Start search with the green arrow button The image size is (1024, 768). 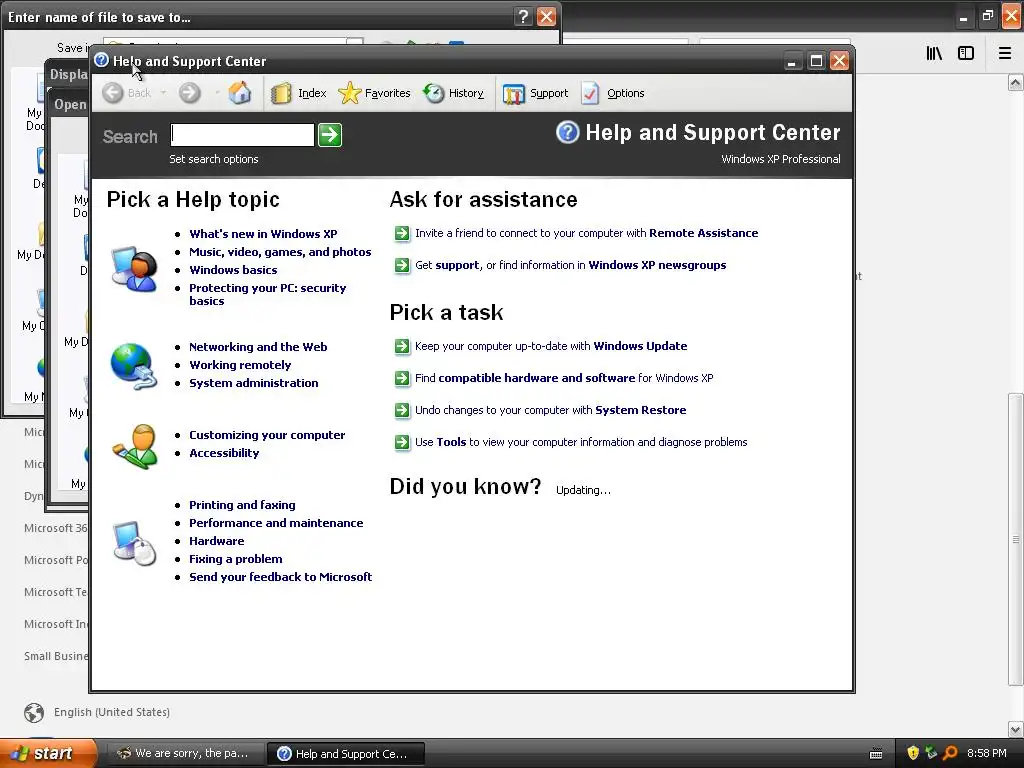[x=330, y=135]
